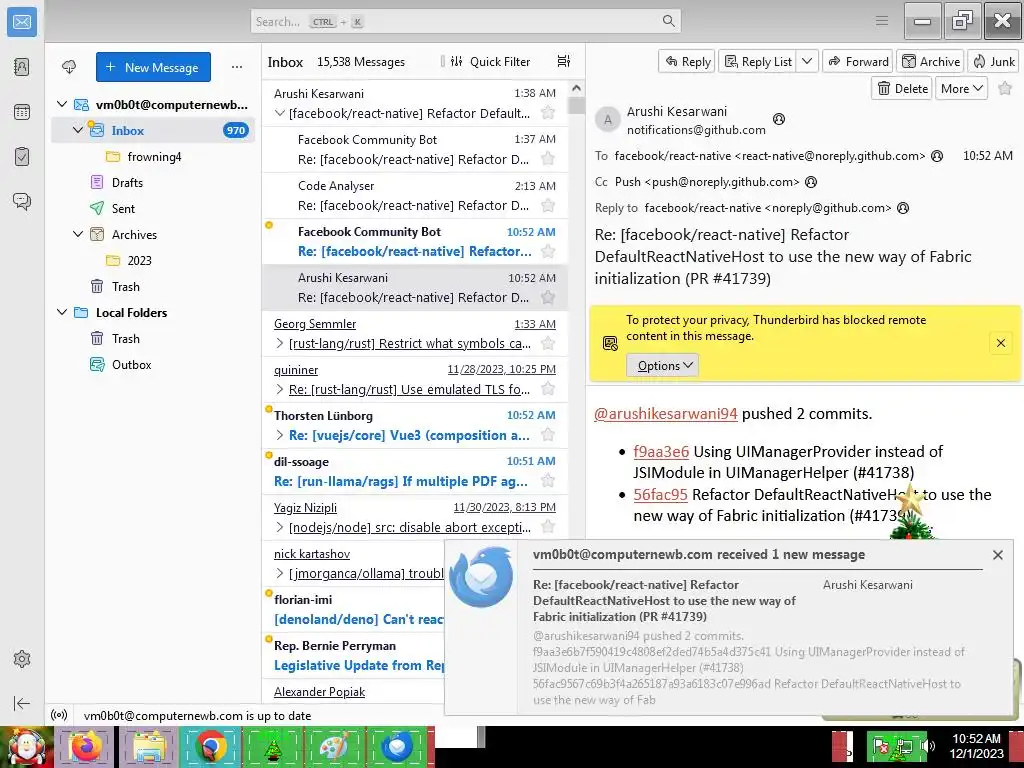The height and width of the screenshot is (768, 1024).
Task: Click the Santa Start button
Action: 26,746
